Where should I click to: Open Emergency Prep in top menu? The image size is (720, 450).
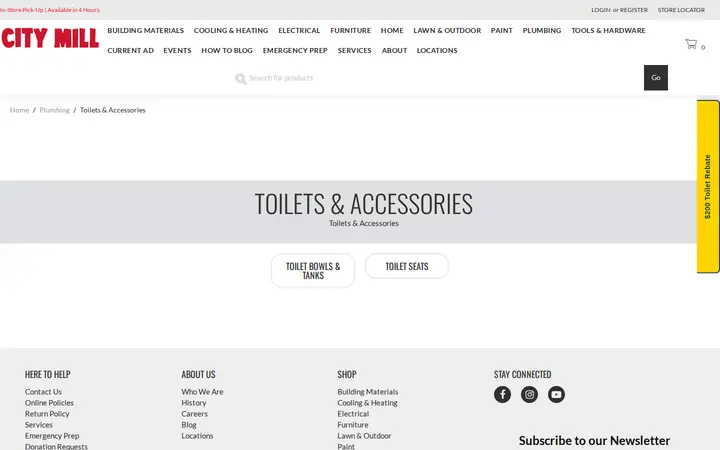[x=295, y=51]
